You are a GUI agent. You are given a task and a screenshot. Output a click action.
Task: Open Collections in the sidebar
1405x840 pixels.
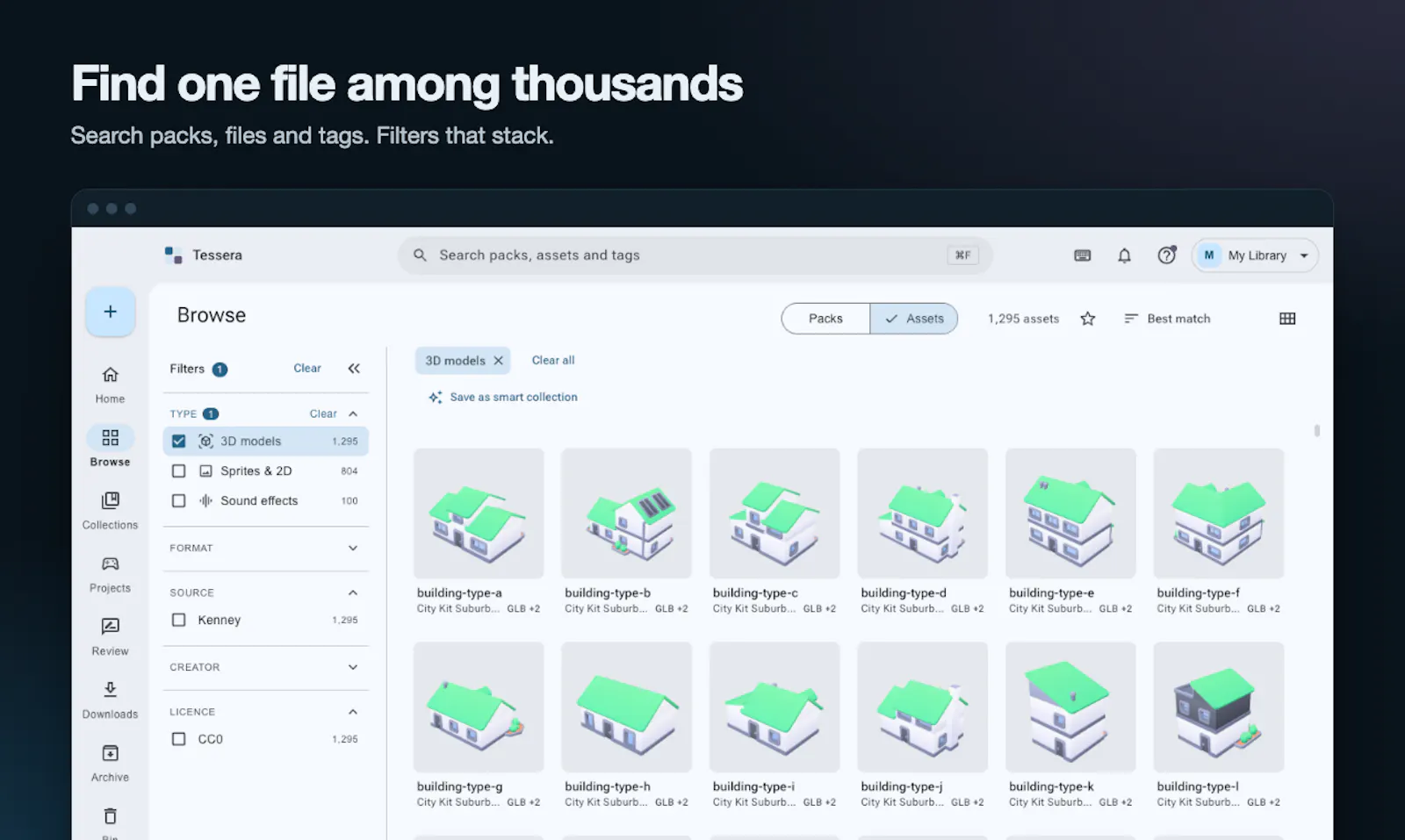click(x=110, y=511)
